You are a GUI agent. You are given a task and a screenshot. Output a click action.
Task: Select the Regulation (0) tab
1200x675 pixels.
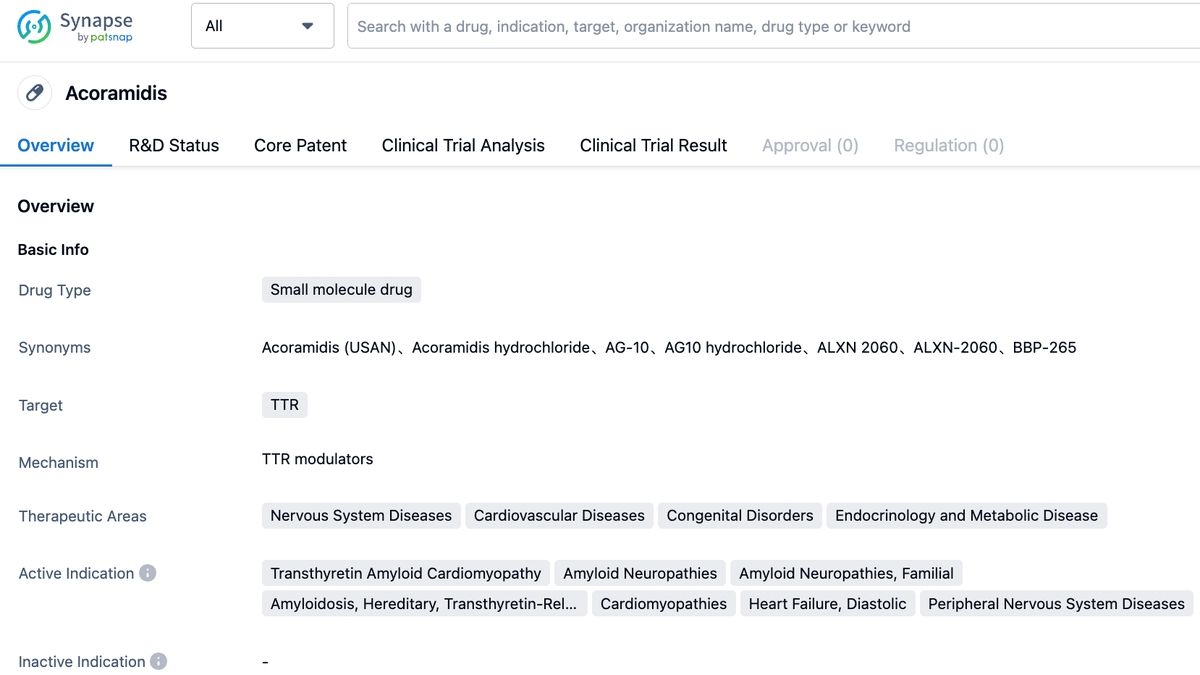948,145
